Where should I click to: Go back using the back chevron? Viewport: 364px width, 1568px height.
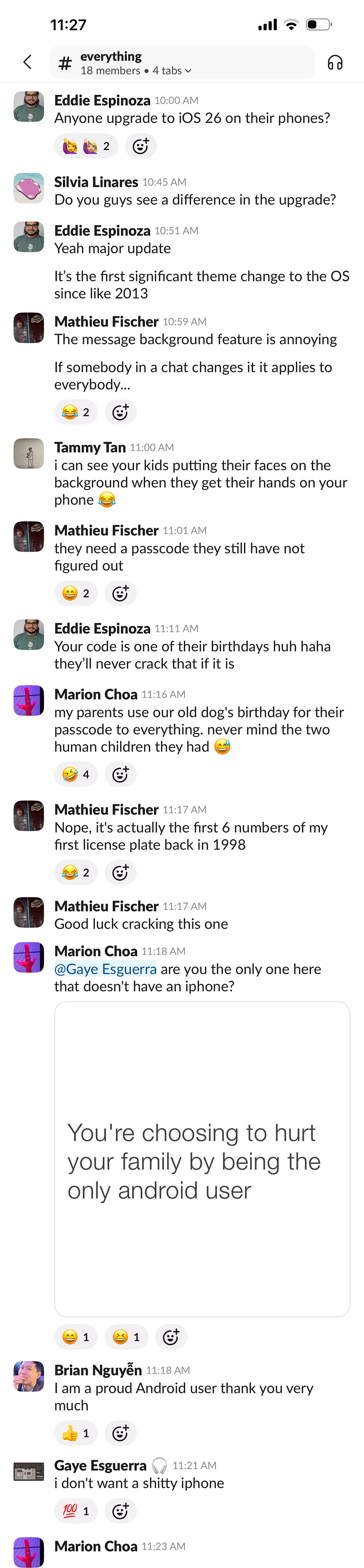[27, 62]
